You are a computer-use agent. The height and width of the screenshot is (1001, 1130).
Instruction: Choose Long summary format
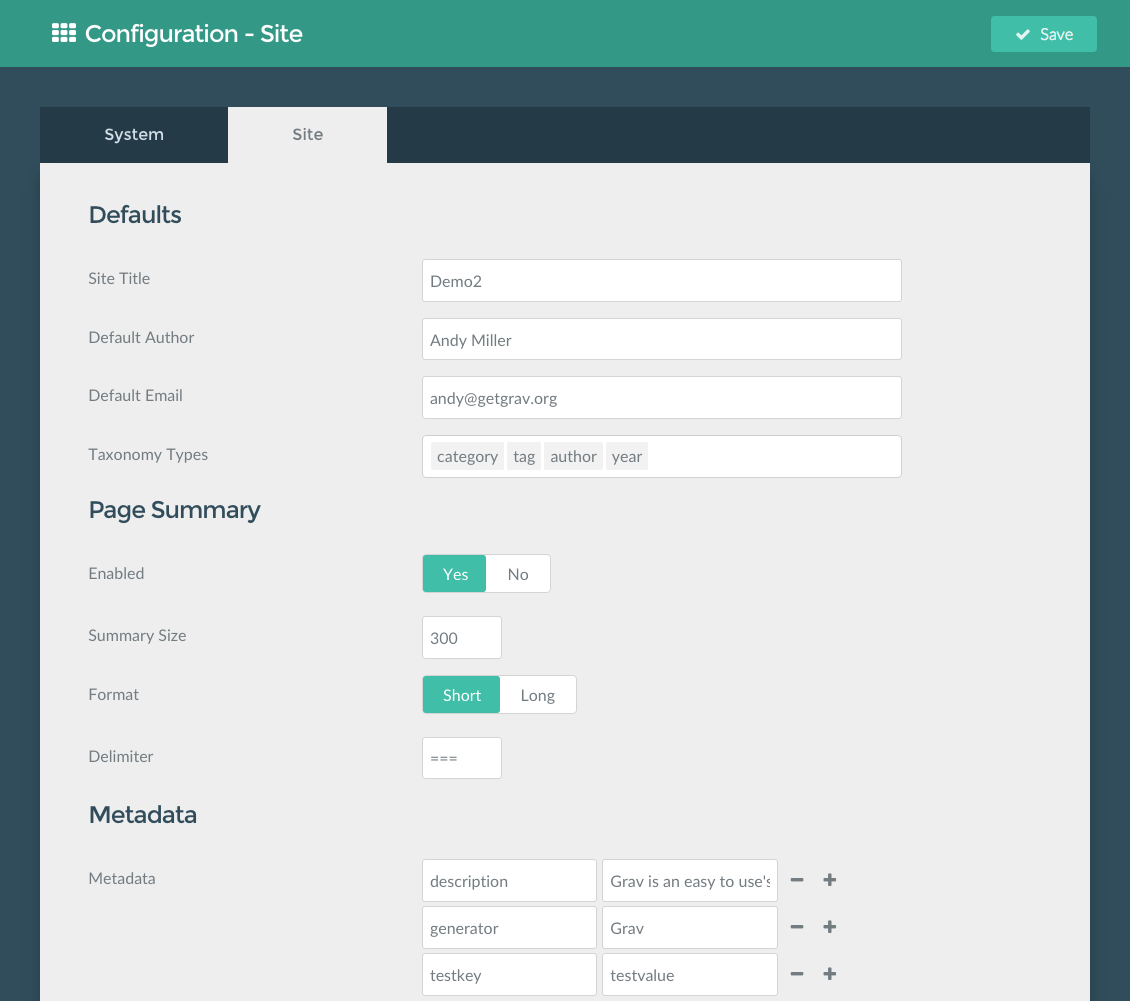[x=538, y=695]
